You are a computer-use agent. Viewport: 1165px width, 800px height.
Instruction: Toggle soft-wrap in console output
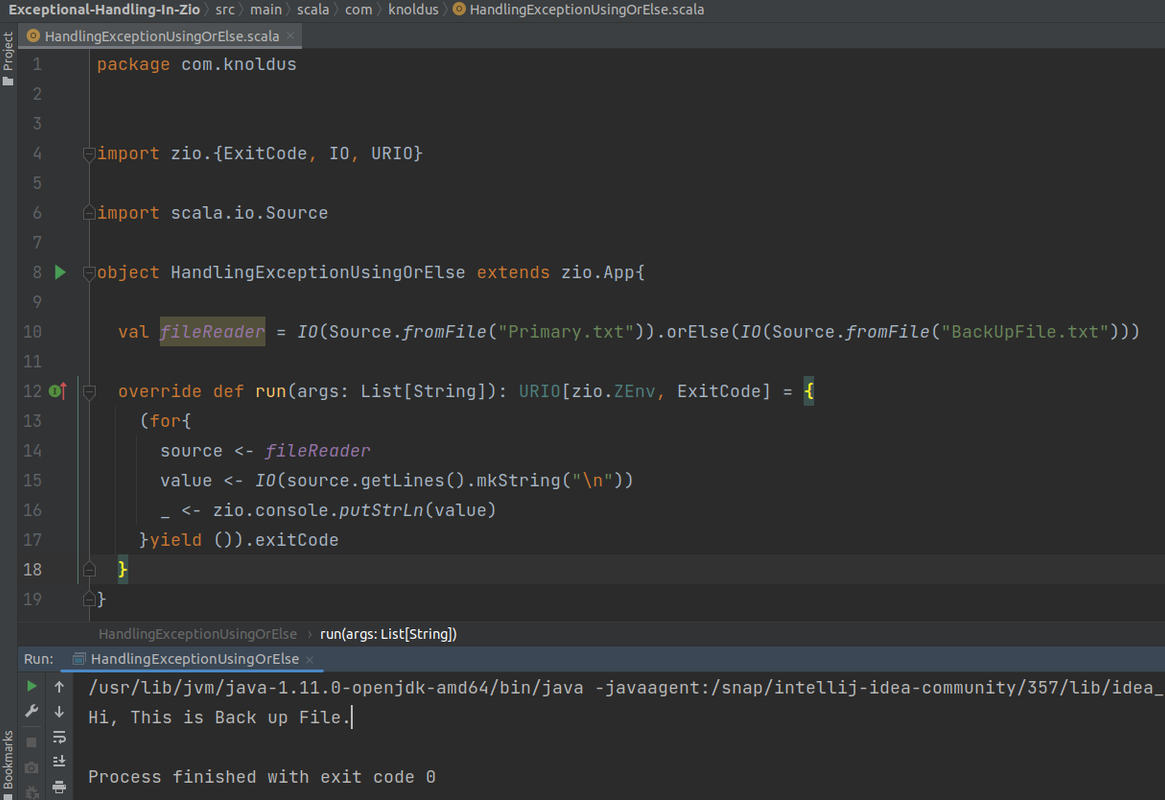pos(59,737)
